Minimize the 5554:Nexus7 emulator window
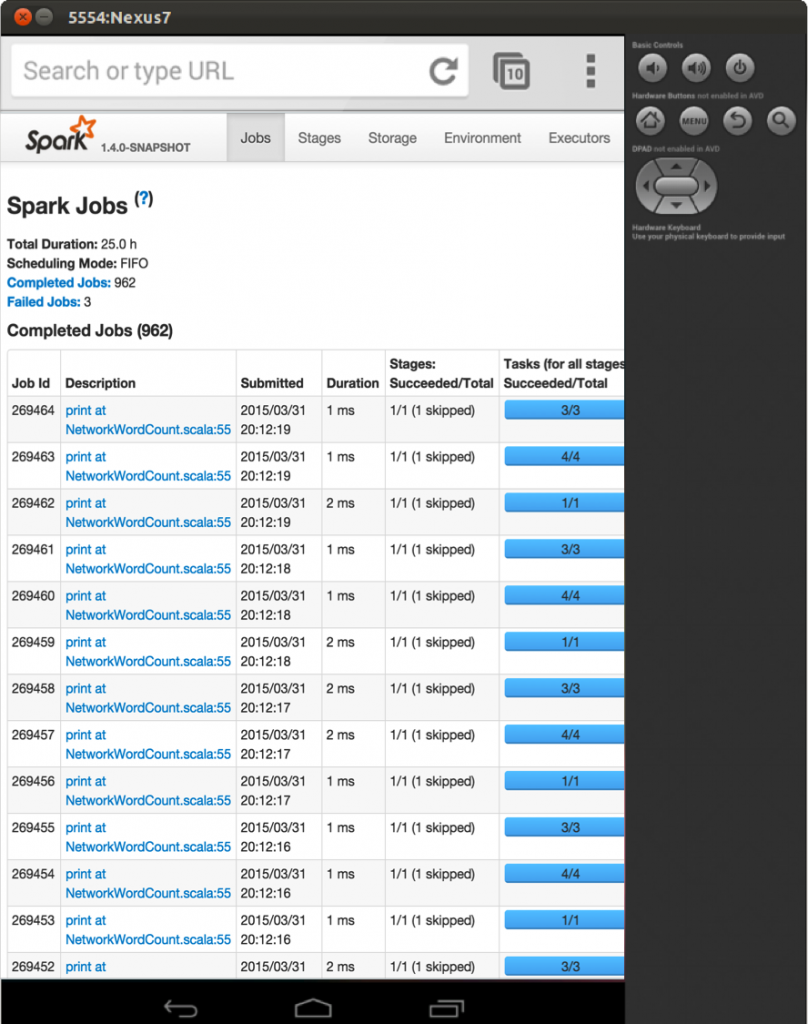Viewport: 808px width, 1024px height. [44, 17]
